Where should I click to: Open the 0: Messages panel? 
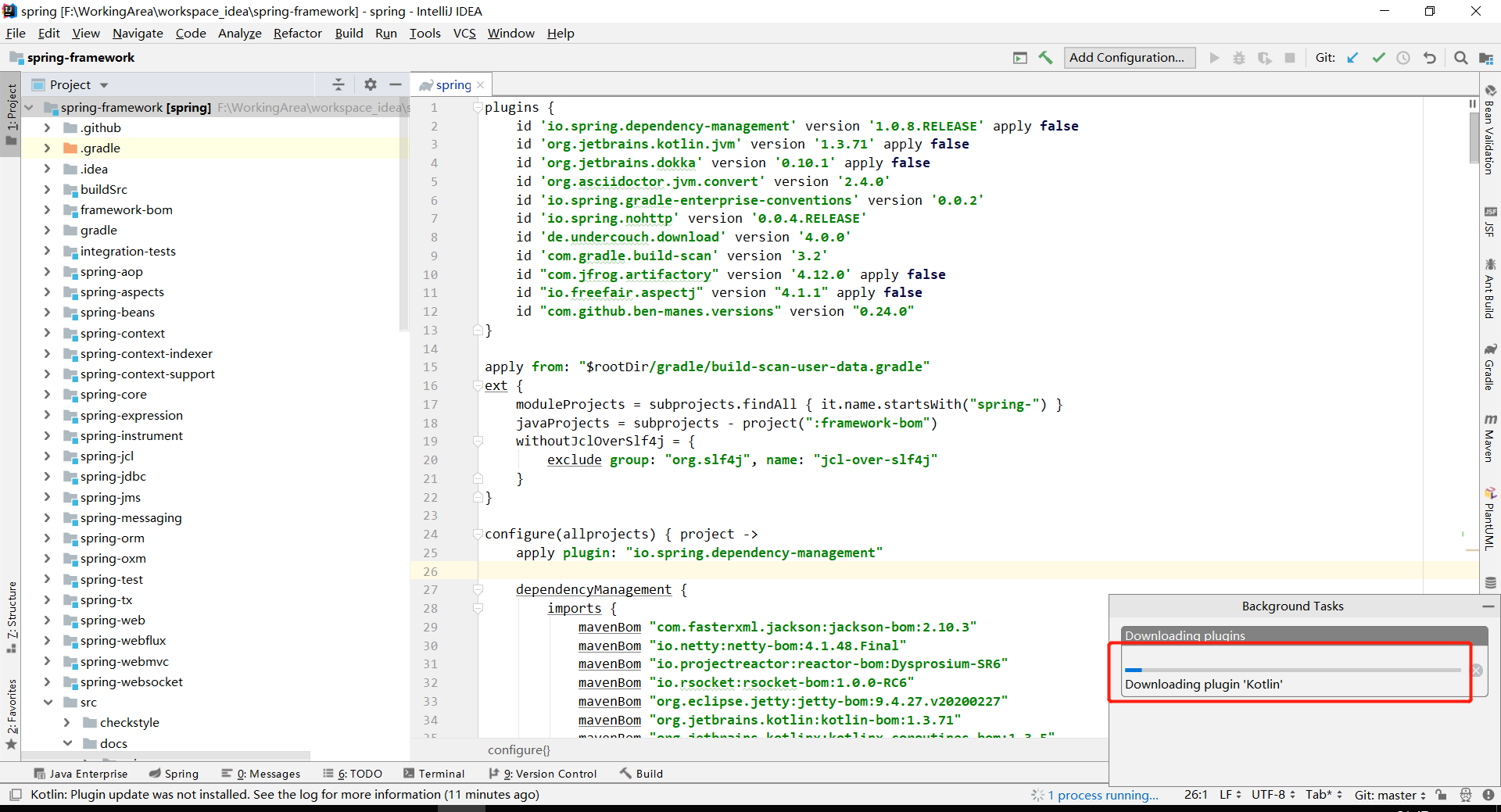coord(261,774)
